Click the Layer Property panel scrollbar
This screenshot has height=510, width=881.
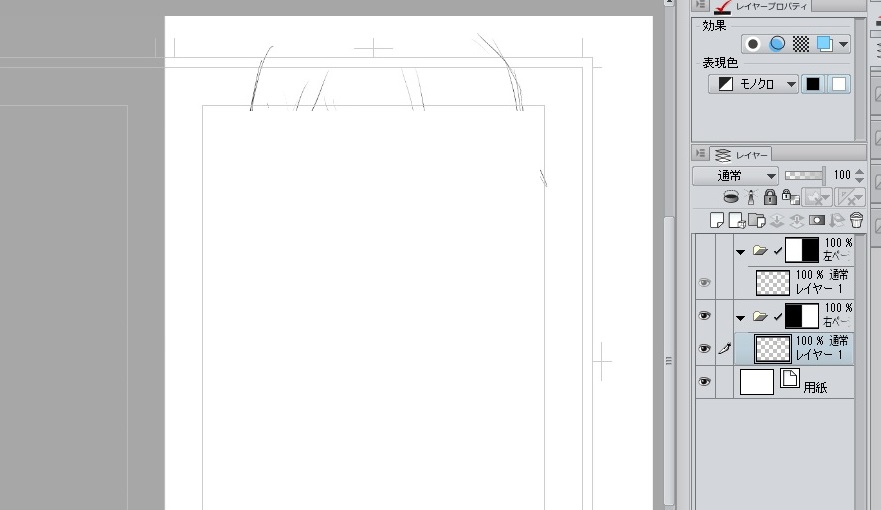[x=860, y=79]
